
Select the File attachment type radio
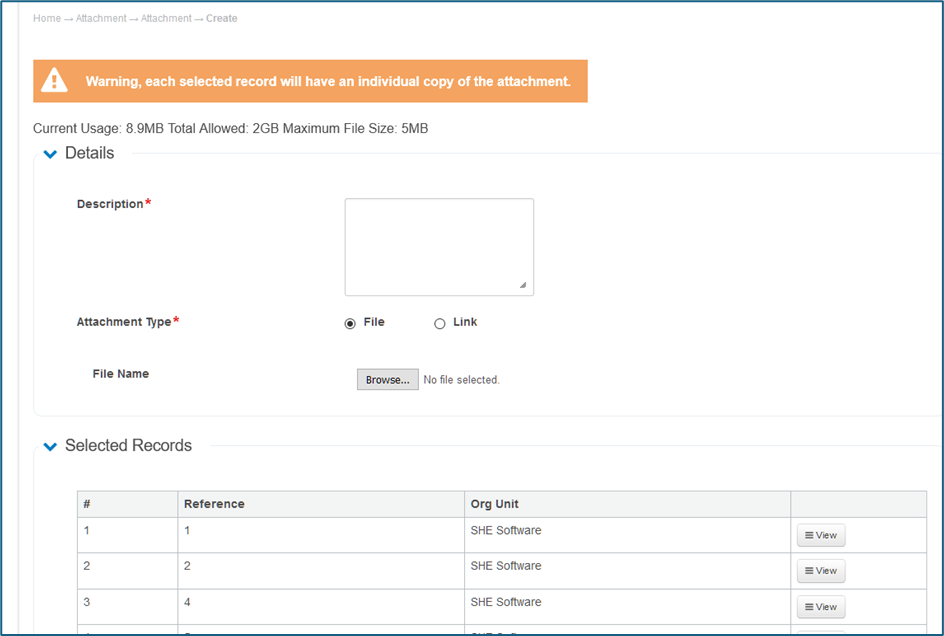pyautogui.click(x=350, y=323)
